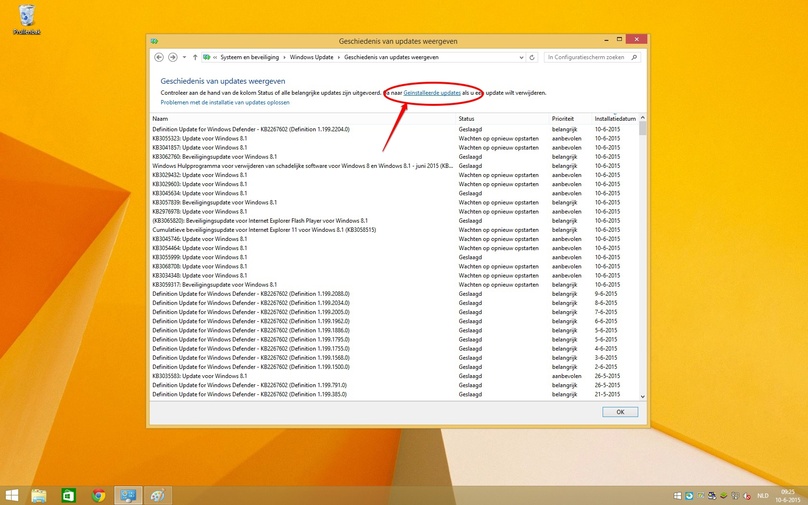Click the blue circular sync tray icon
808x505 pixels.
coord(689,496)
